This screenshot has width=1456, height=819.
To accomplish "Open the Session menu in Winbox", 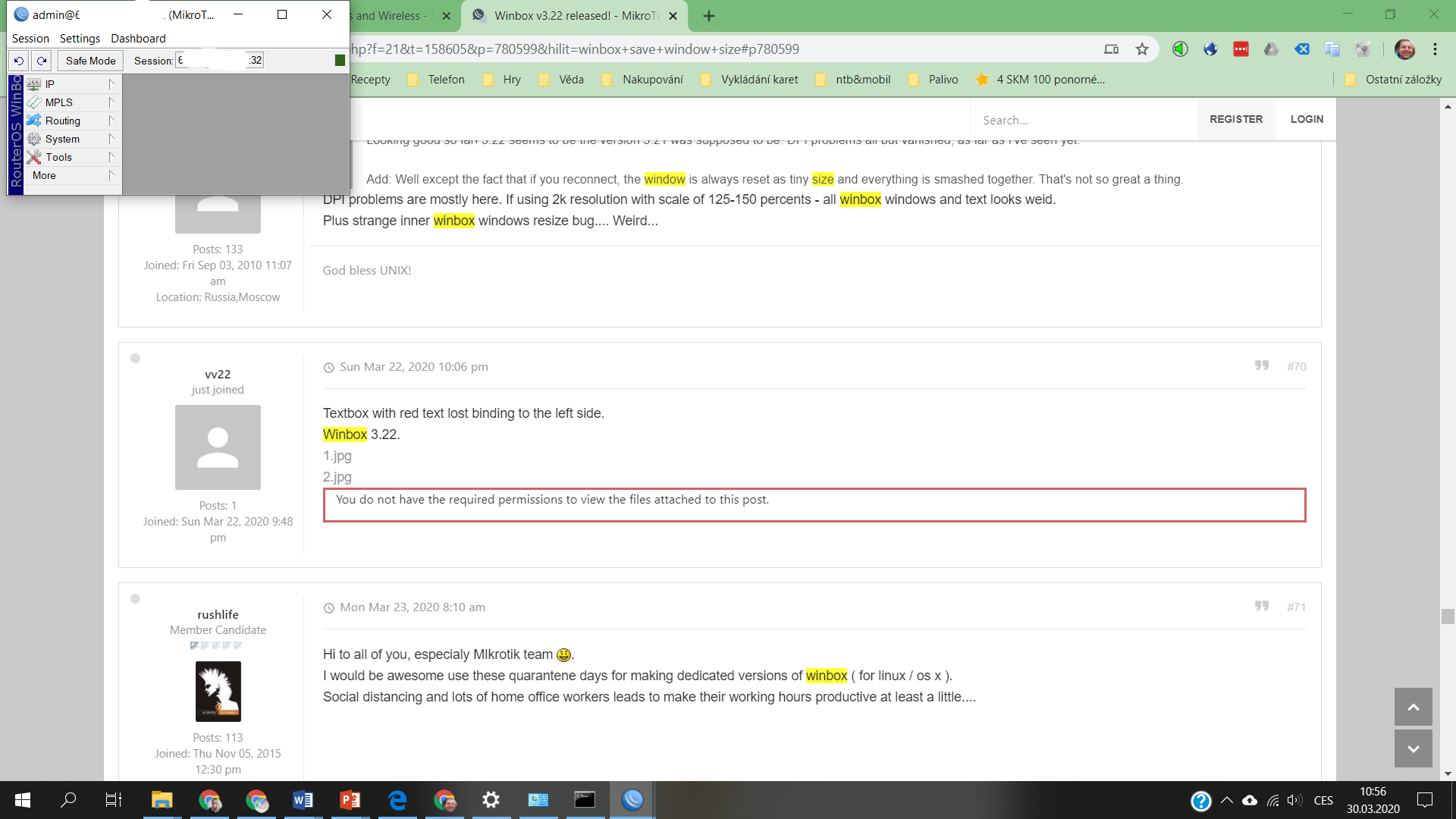I will tap(30, 38).
